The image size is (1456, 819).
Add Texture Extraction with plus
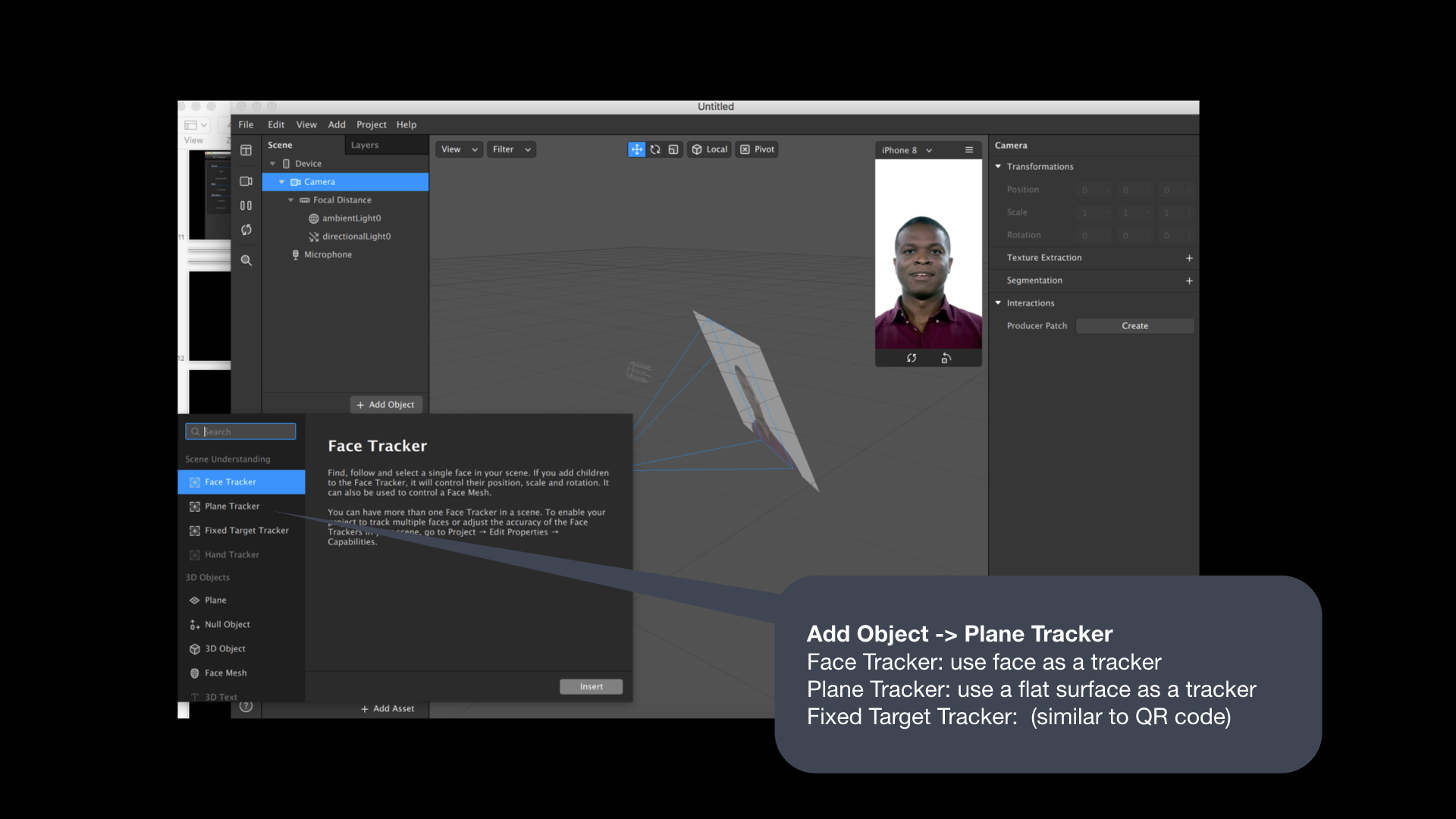click(1189, 258)
